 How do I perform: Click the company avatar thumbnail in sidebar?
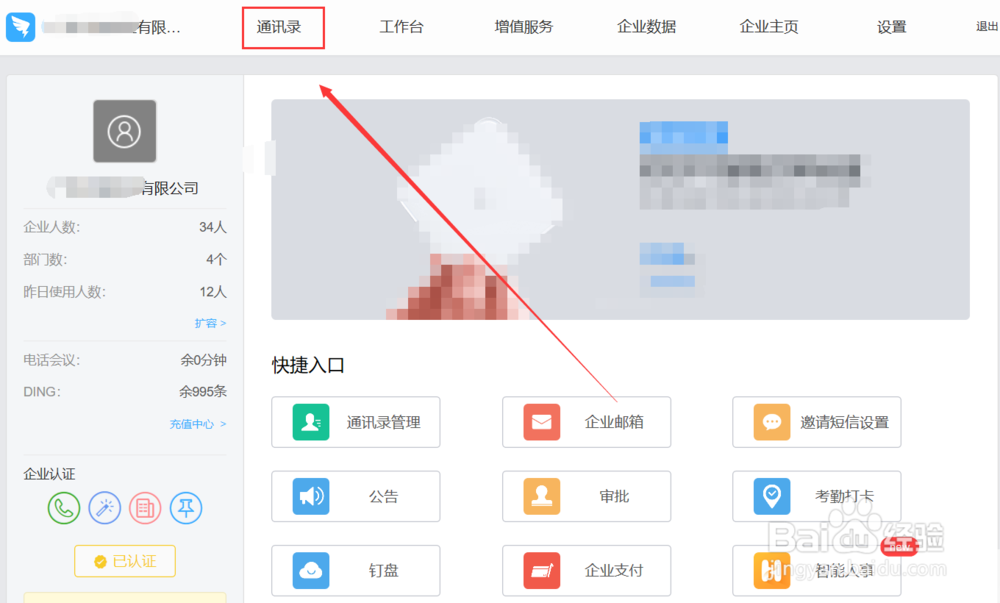(x=124, y=131)
